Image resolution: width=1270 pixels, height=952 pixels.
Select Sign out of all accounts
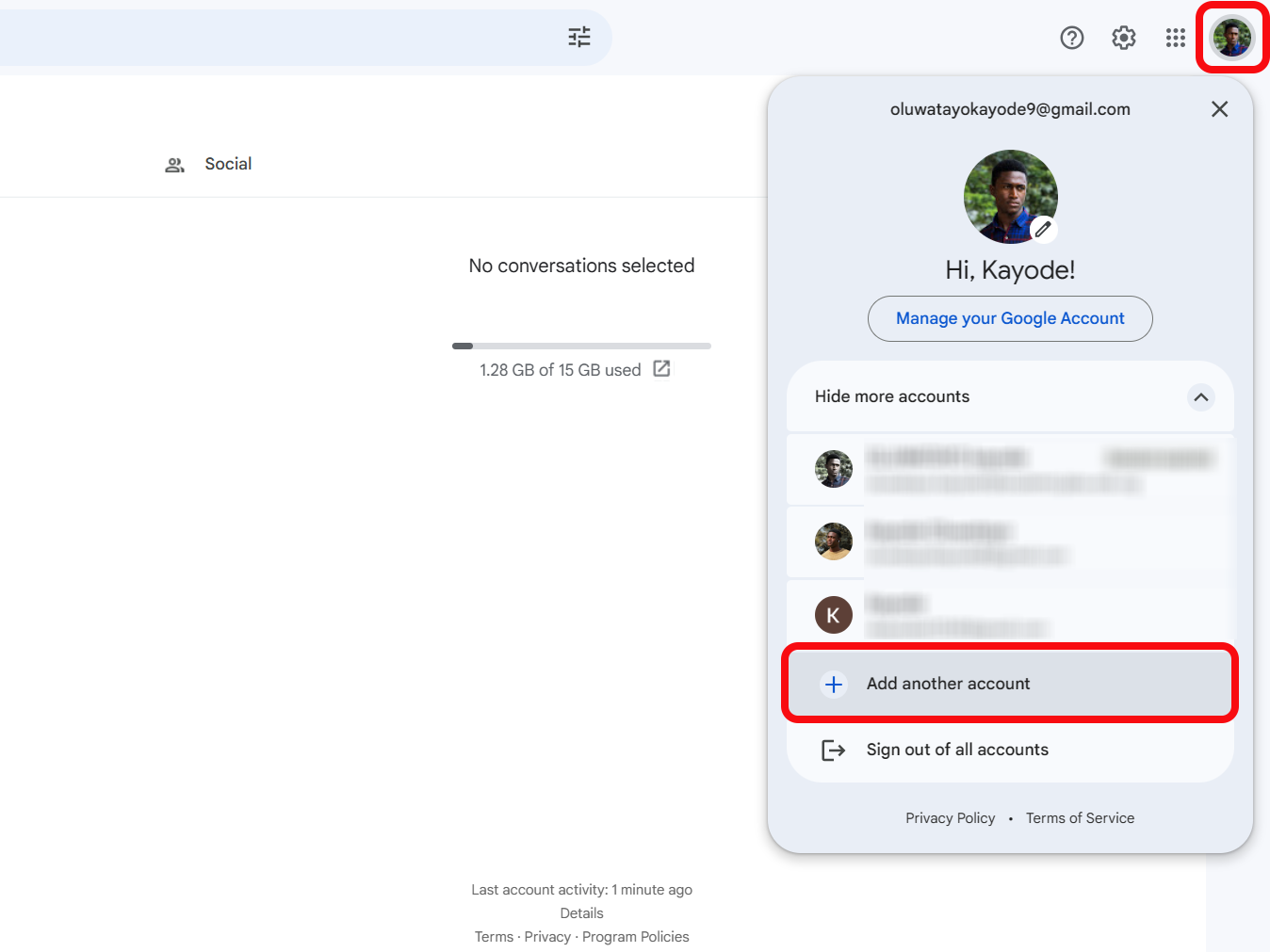1010,750
